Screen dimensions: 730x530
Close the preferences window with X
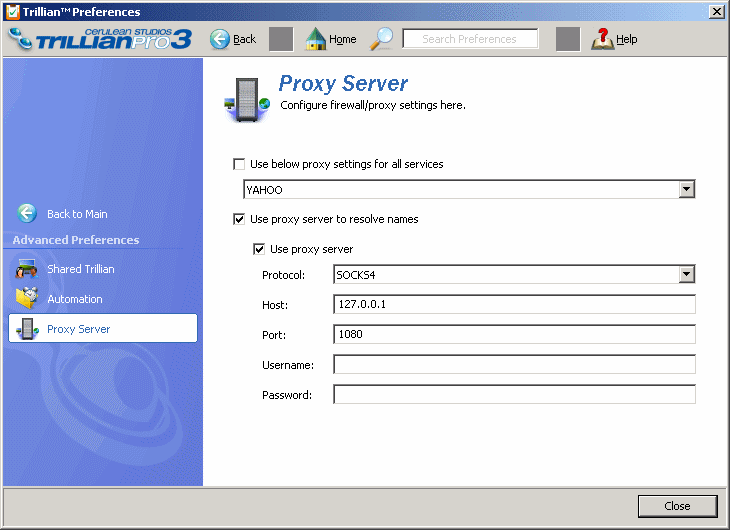coord(716,12)
